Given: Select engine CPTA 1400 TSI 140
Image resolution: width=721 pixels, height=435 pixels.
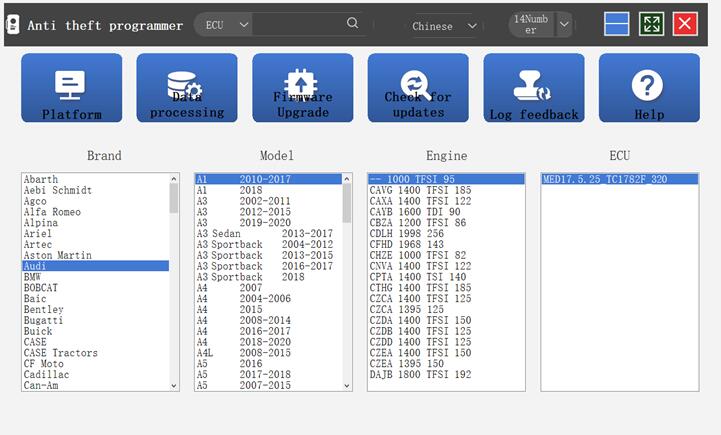Looking at the screenshot, I should click(x=446, y=277).
